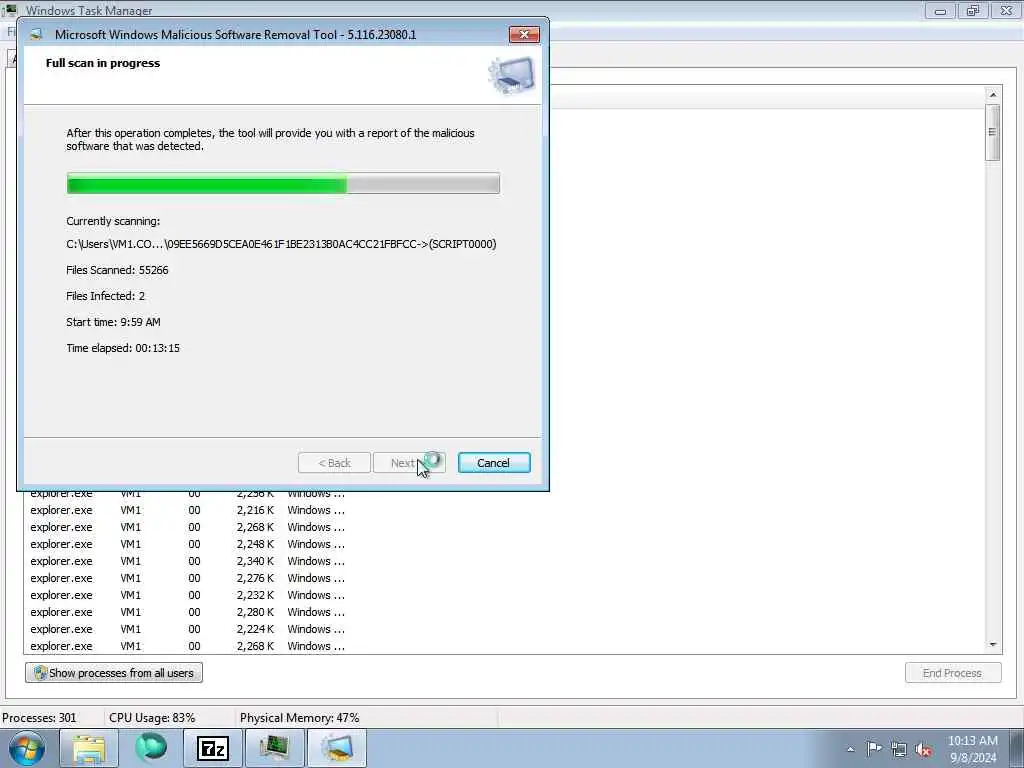Select explorer.exe row using 2,224 K

click(187, 629)
